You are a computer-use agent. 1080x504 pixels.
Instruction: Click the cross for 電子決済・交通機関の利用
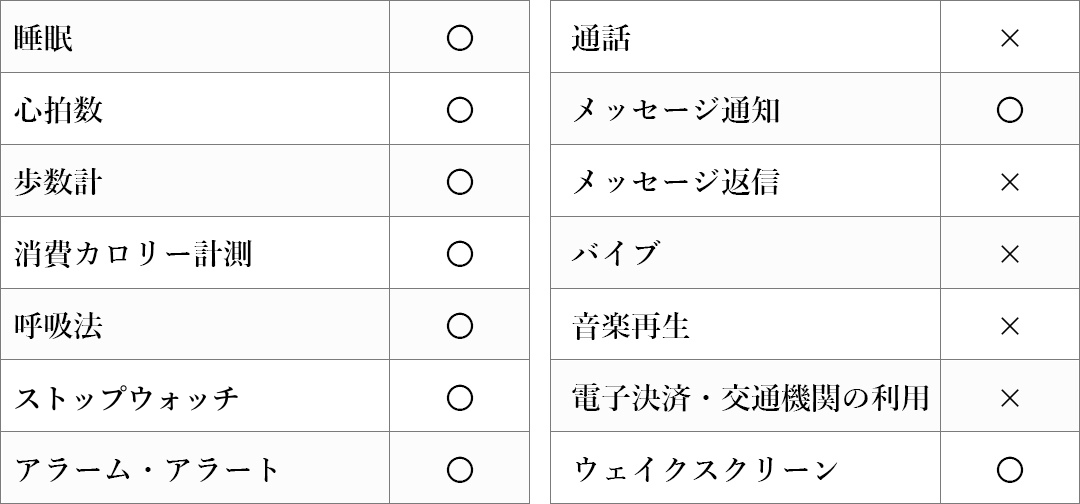1009,398
